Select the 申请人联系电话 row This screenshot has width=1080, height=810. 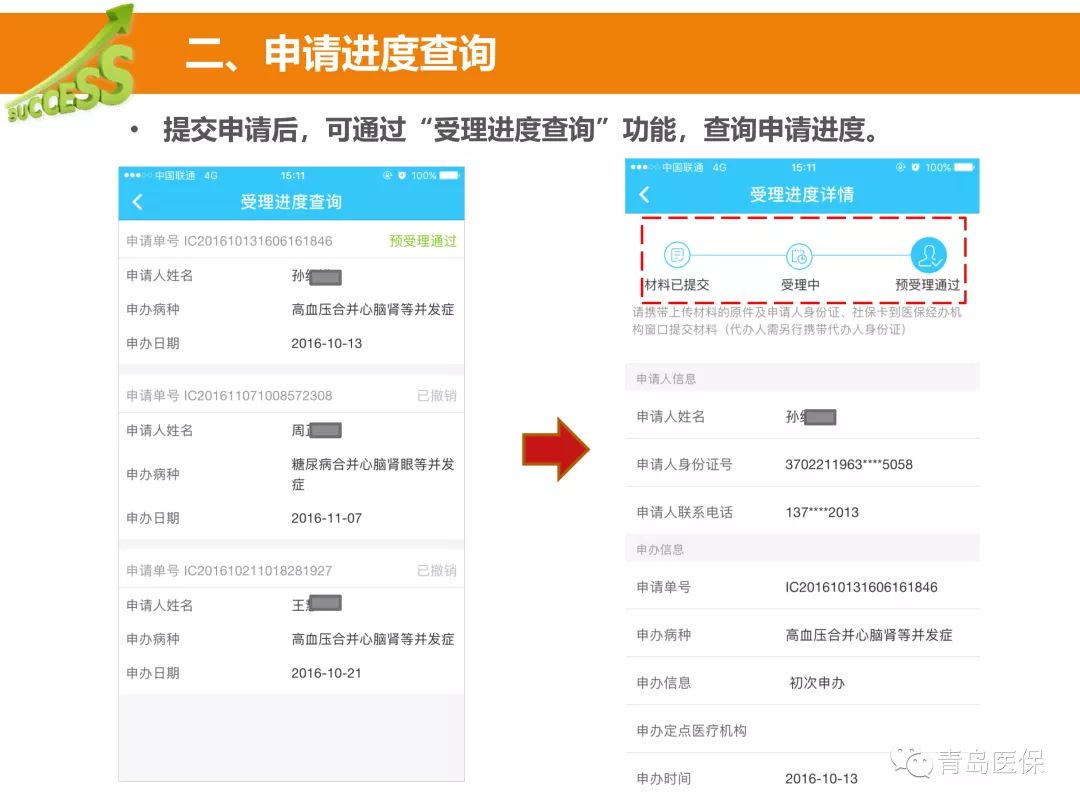tap(802, 512)
